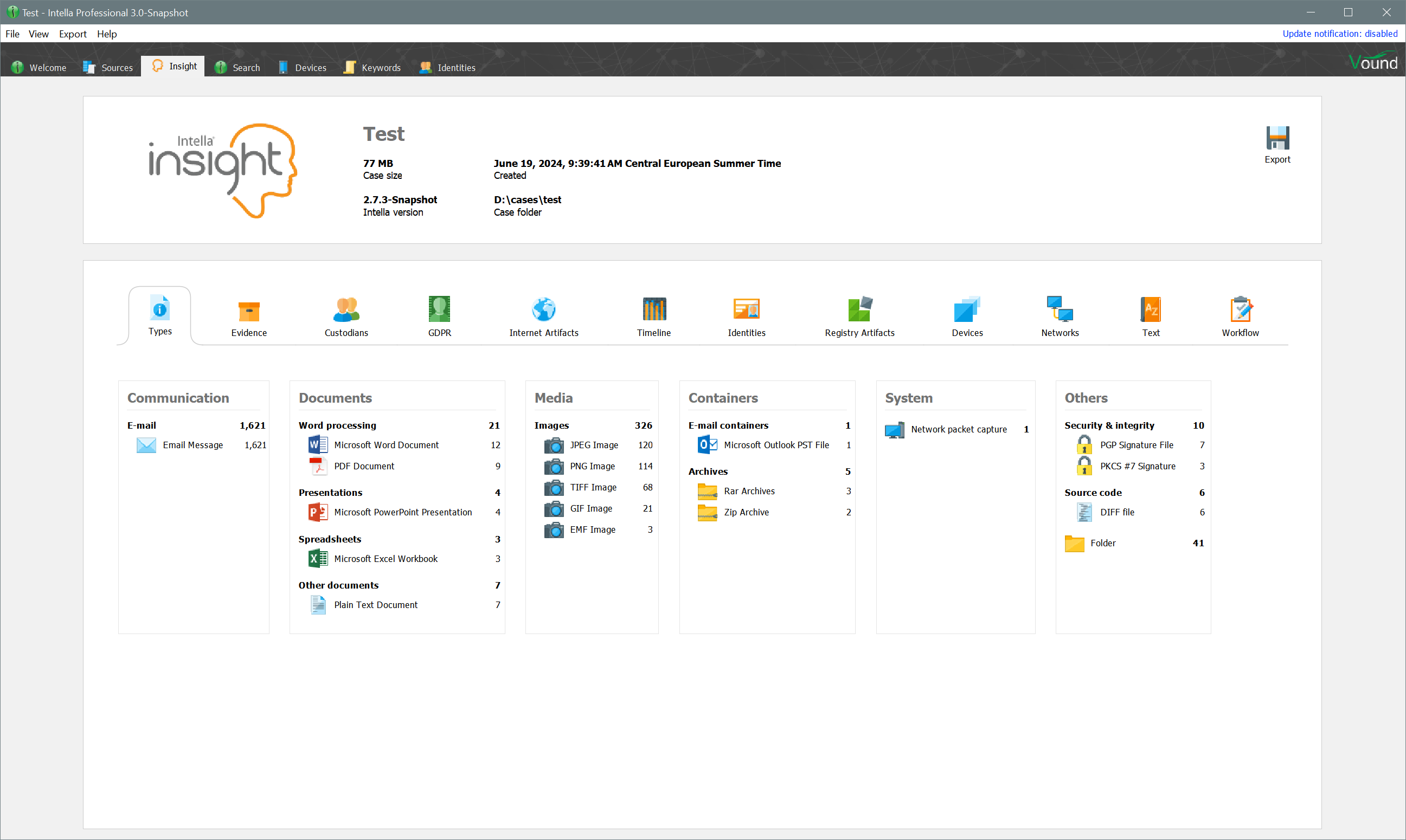
Task: Click the Update notification: disabled link
Action: (x=1339, y=34)
